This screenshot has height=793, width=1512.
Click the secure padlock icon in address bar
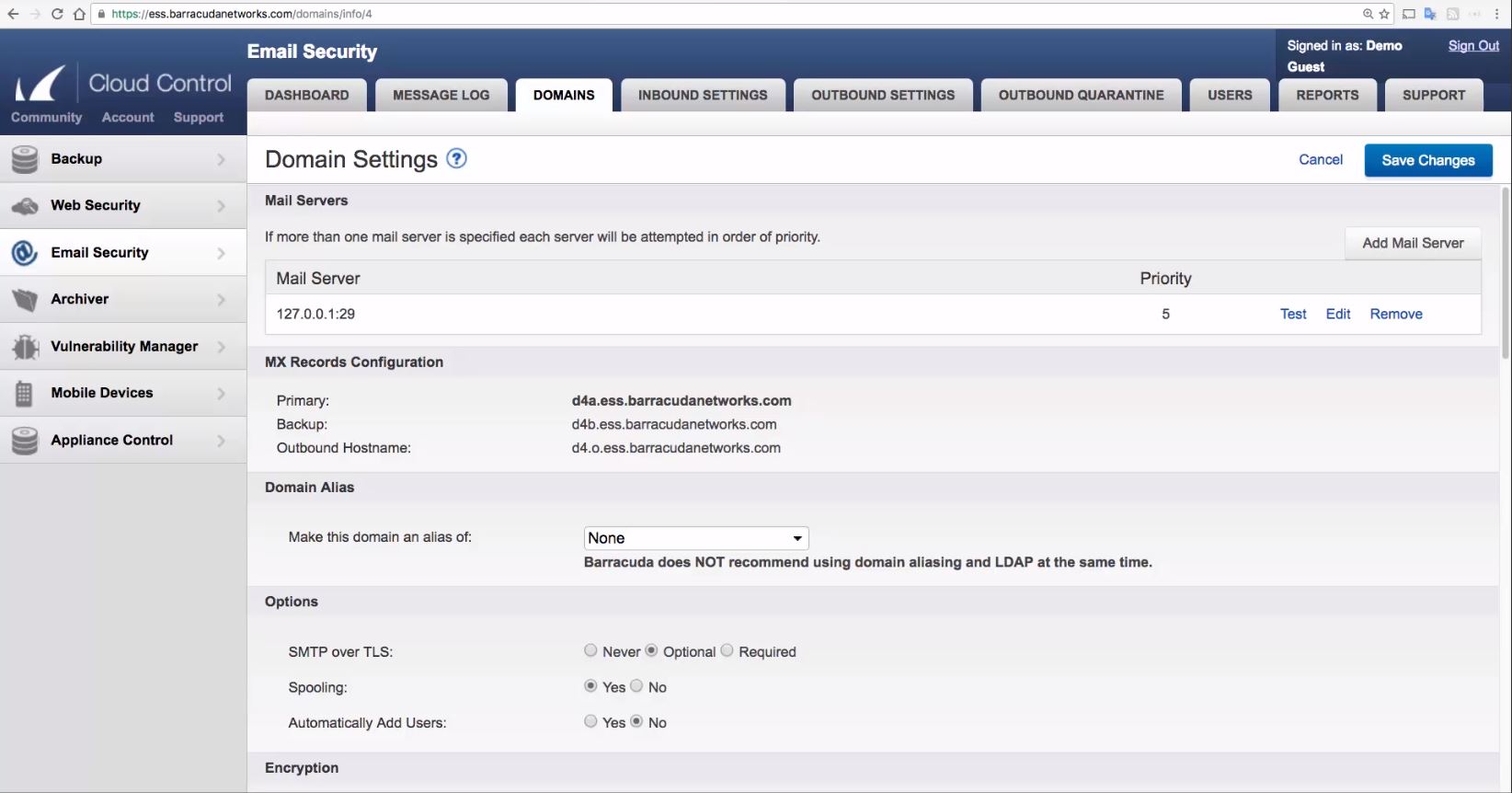click(101, 14)
